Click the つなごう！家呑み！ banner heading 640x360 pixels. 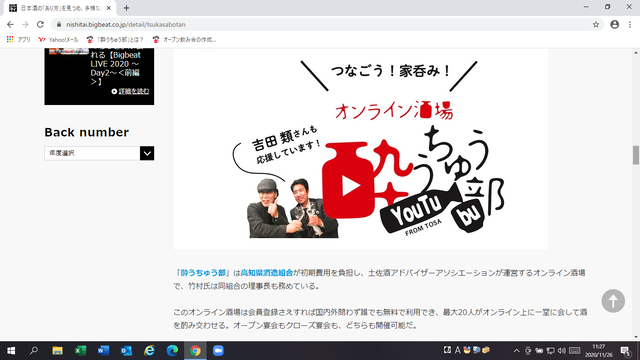pos(390,71)
